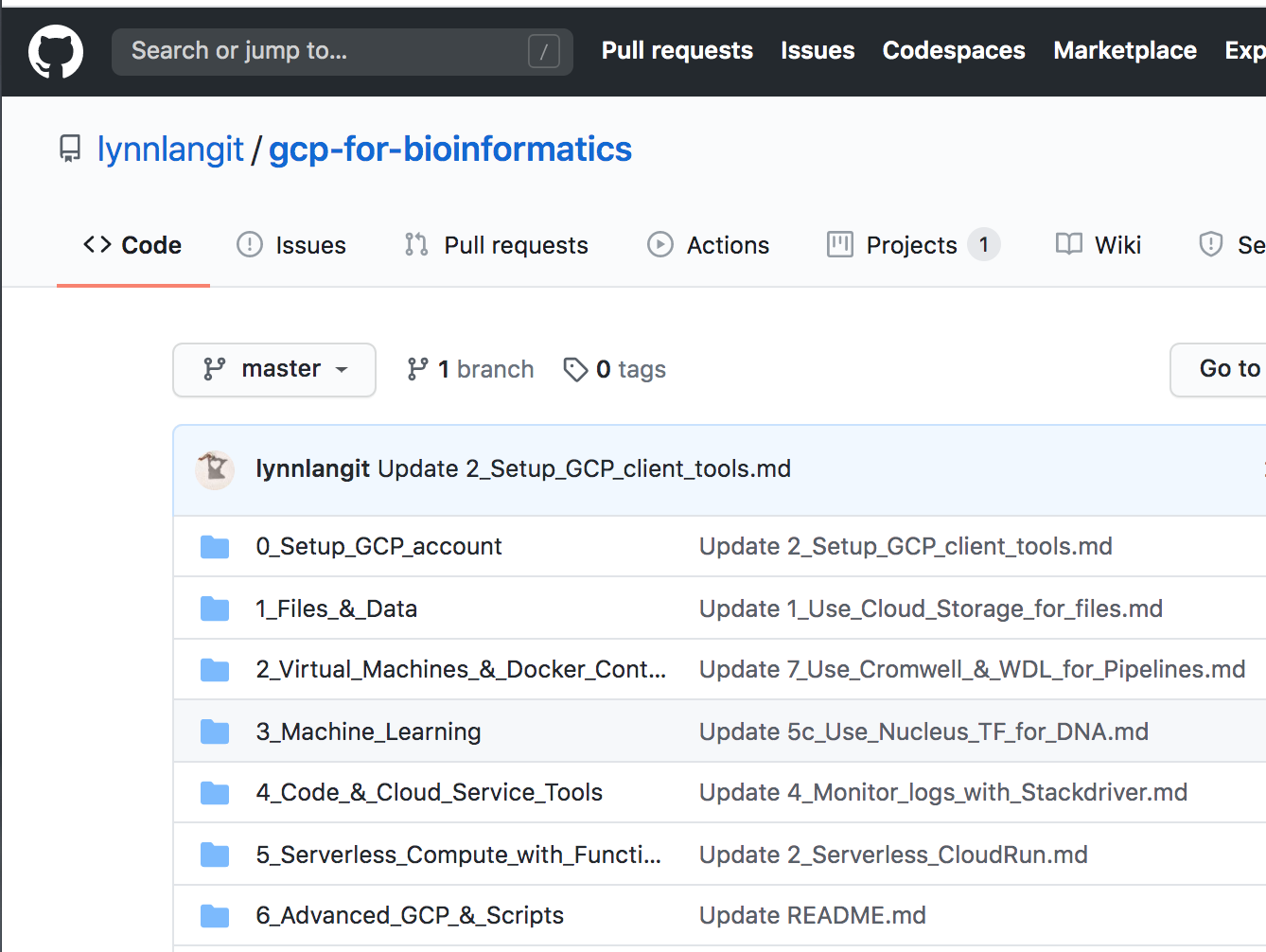Open the 6_Advanced_GCP_&_Scripts folder

point(410,915)
